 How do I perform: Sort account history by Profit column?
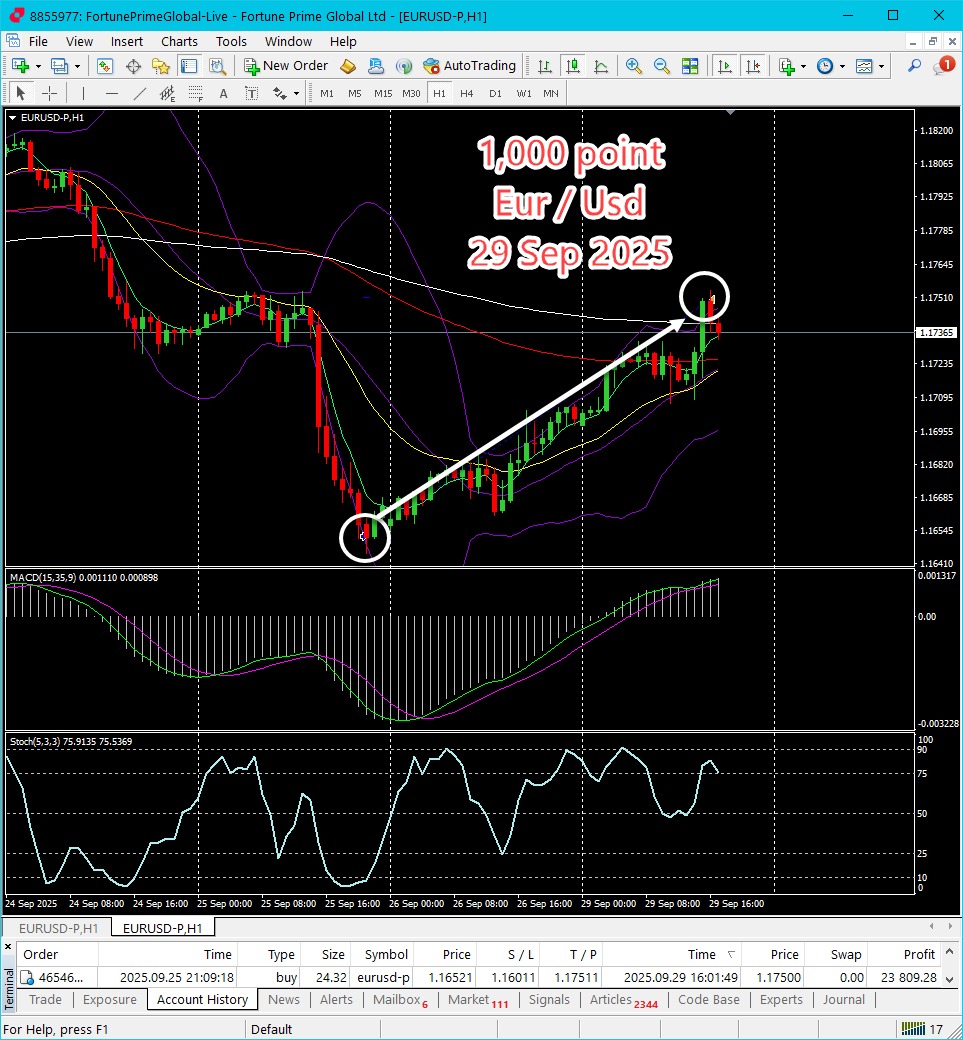(x=918, y=954)
